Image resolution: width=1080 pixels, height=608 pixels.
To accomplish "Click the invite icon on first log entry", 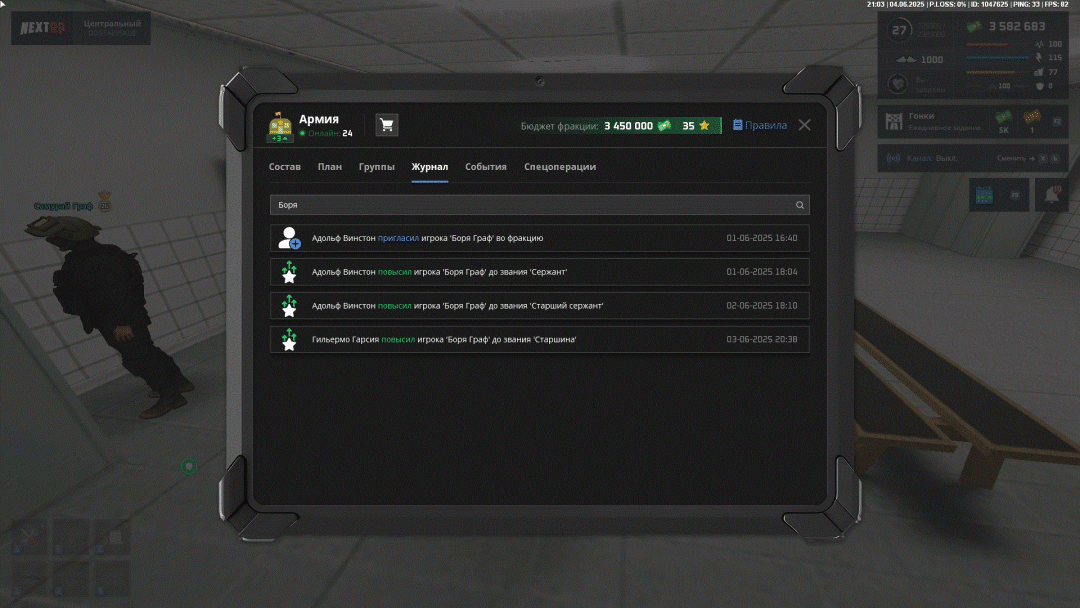I will point(289,238).
